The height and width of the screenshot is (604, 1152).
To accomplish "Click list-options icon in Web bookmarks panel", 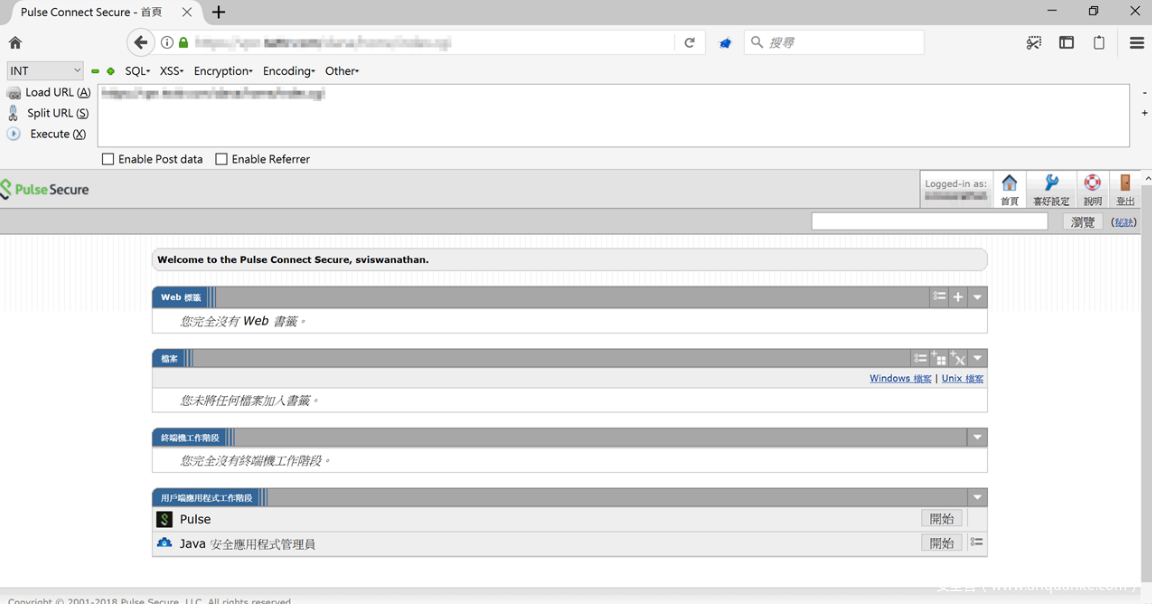I will point(939,297).
